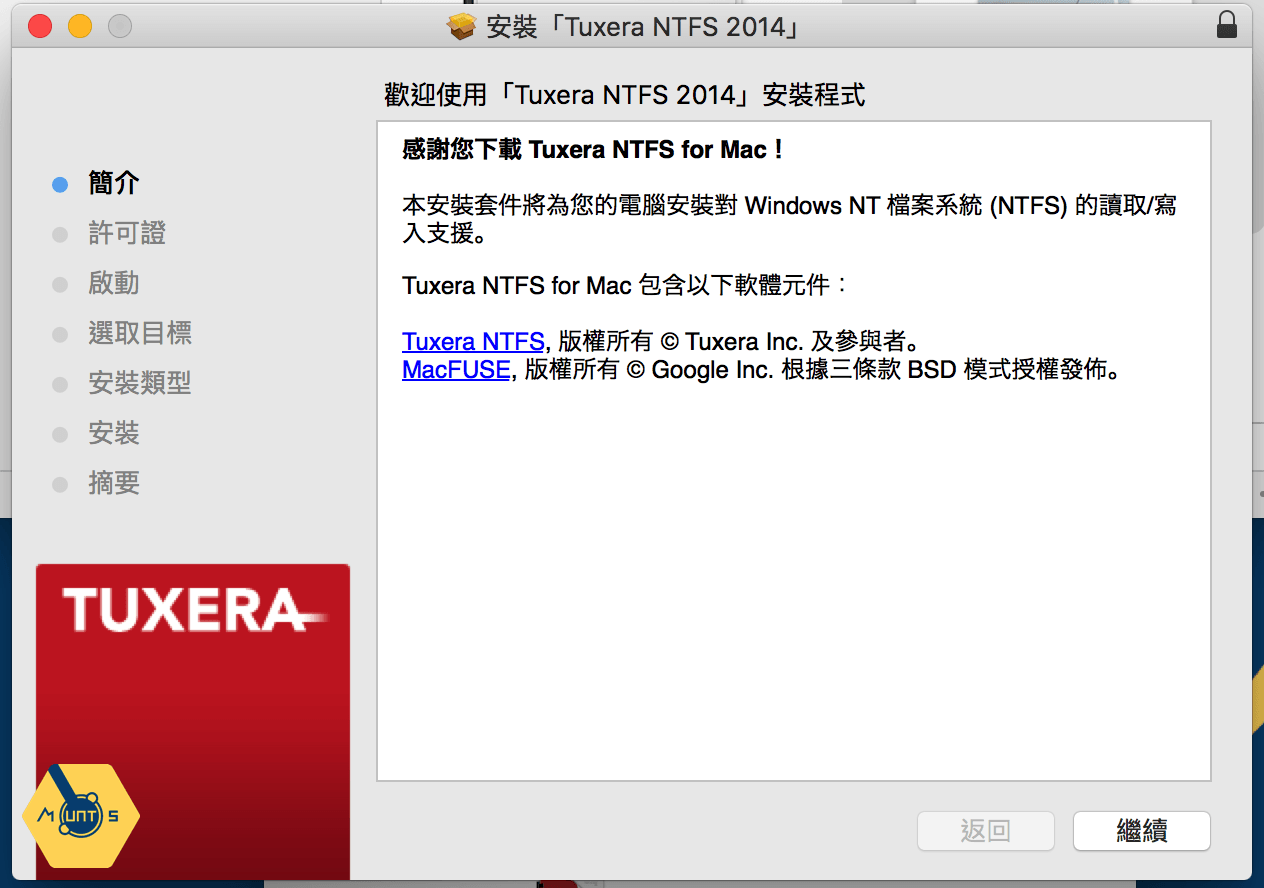Select the 安裝類型 step in the sidebar
The width and height of the screenshot is (1264, 888).
click(x=140, y=383)
